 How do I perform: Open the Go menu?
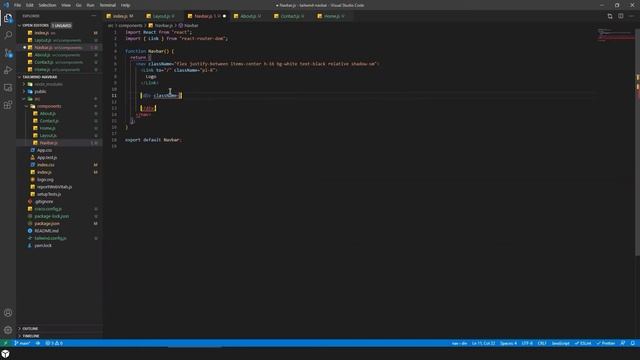tap(78, 5)
